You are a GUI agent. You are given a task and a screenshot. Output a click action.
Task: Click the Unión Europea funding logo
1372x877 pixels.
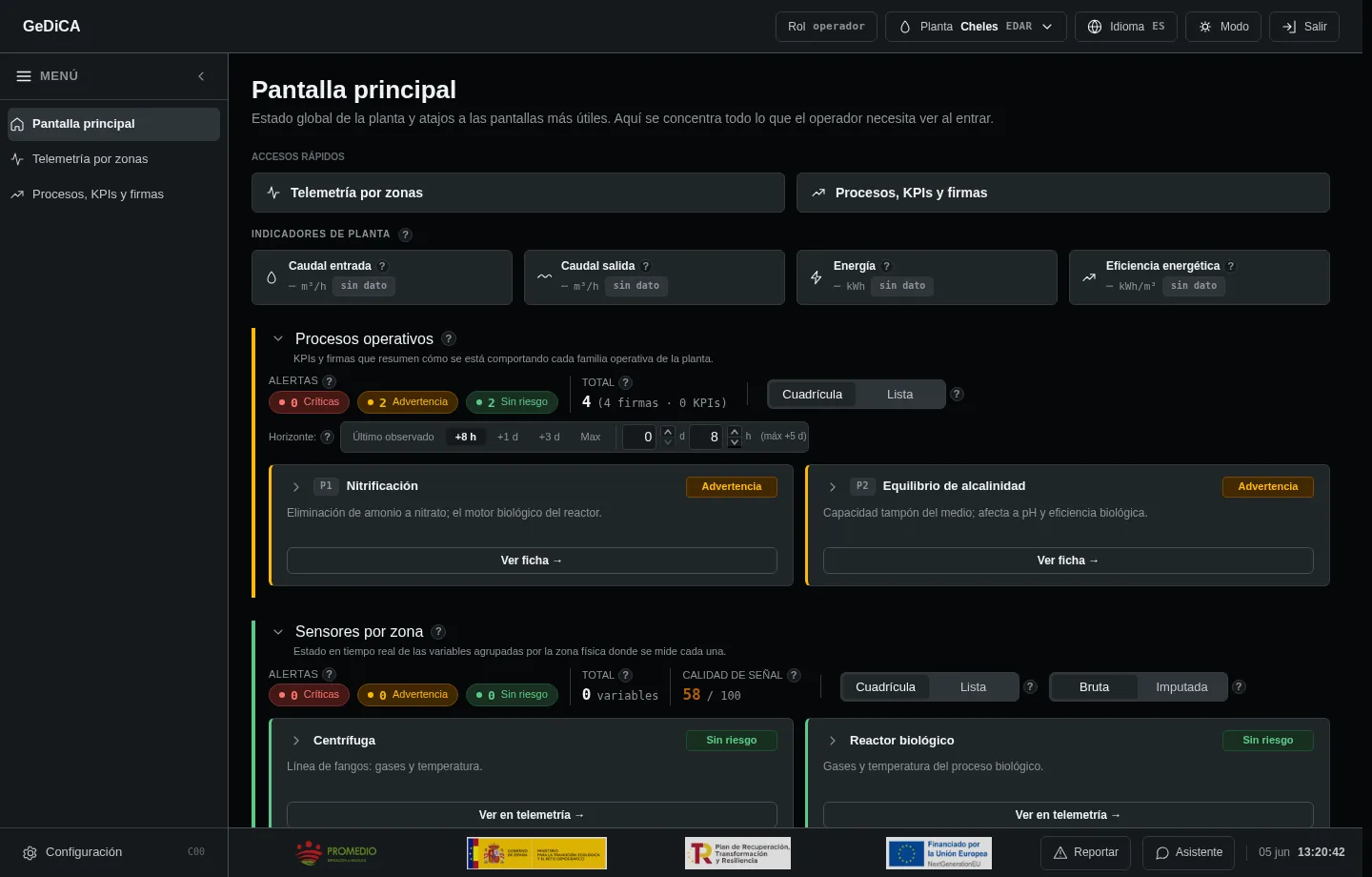coord(938,853)
